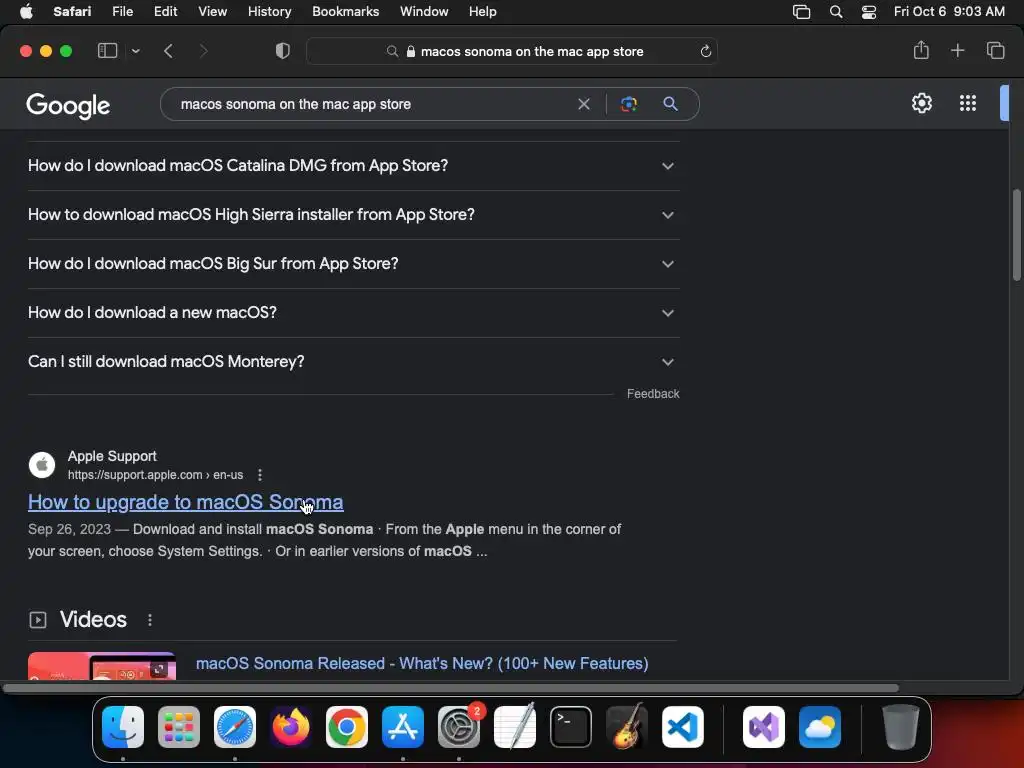Open the cloud weather app in Dock

tap(820, 727)
